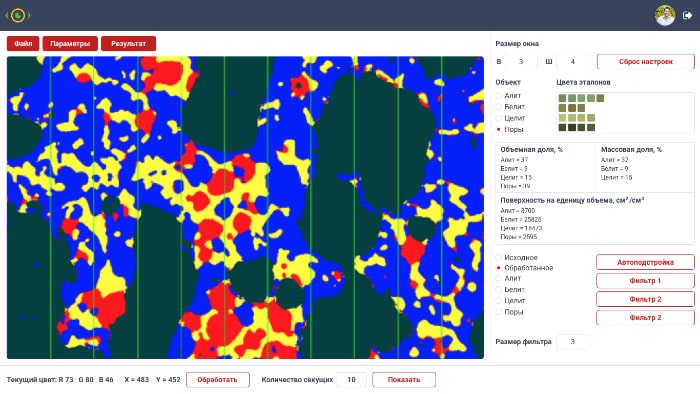Click the logout icon in header

688,16
